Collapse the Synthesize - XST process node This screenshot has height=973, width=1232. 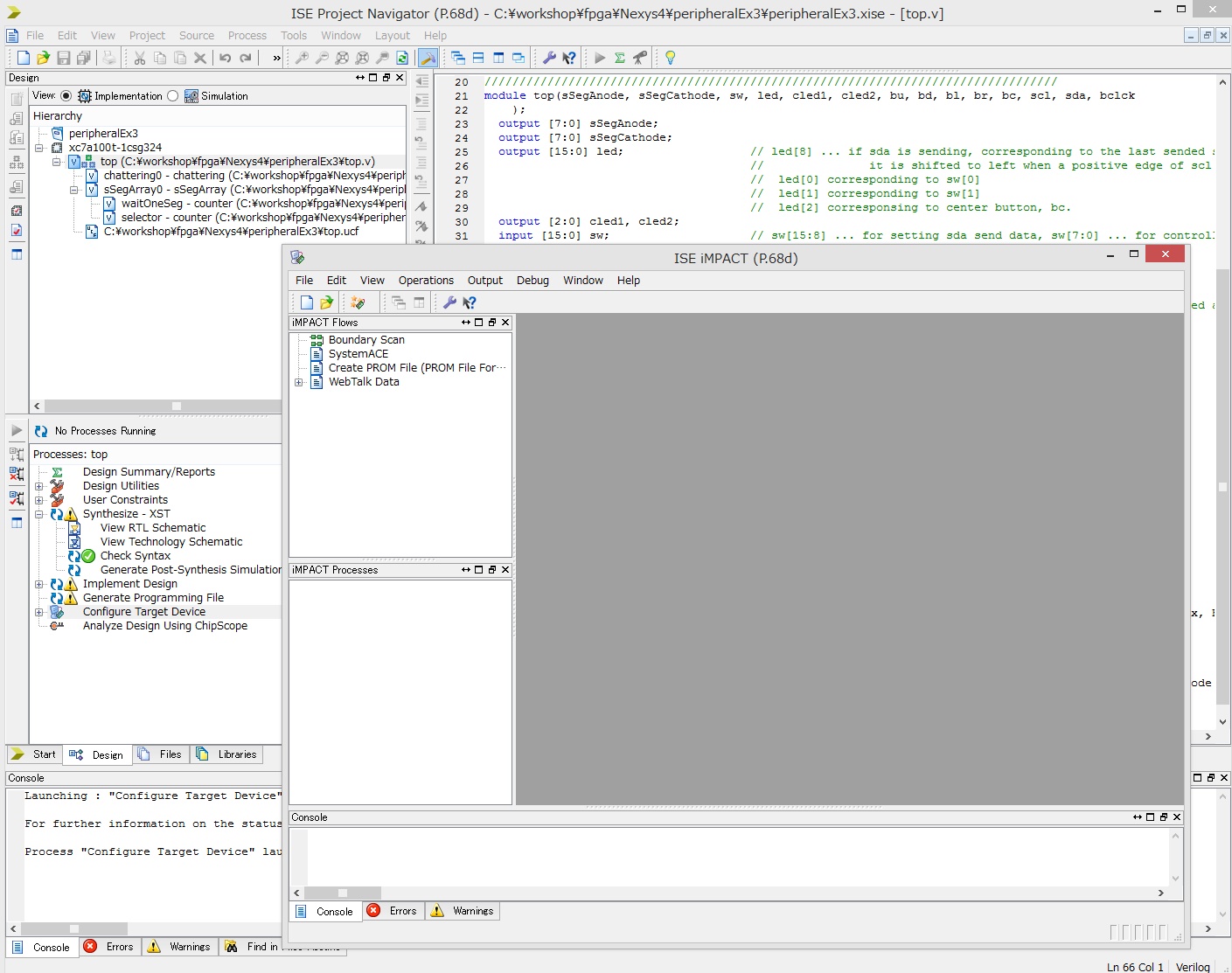[38, 514]
